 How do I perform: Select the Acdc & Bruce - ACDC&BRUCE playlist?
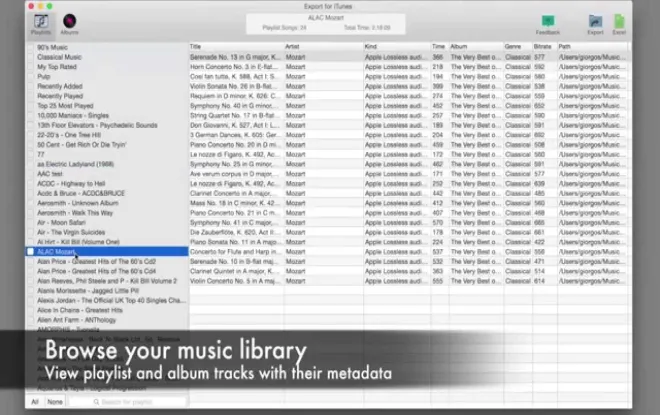pos(81,193)
